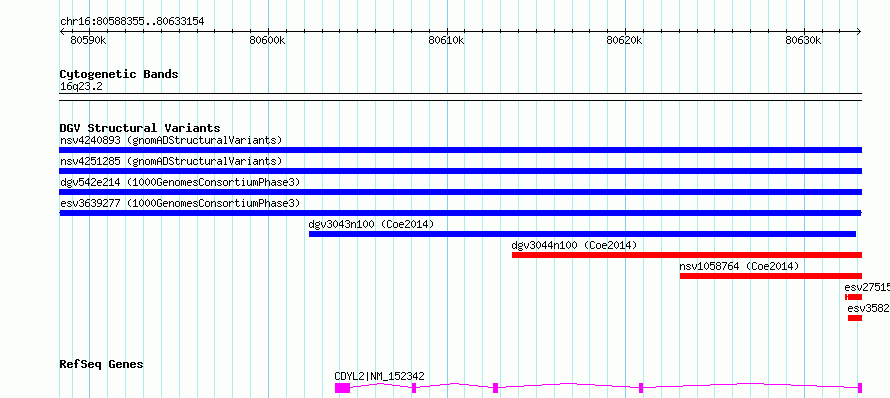
Task: Open the nsv1058764 (Coe2014) variant label
Action: 739,266
